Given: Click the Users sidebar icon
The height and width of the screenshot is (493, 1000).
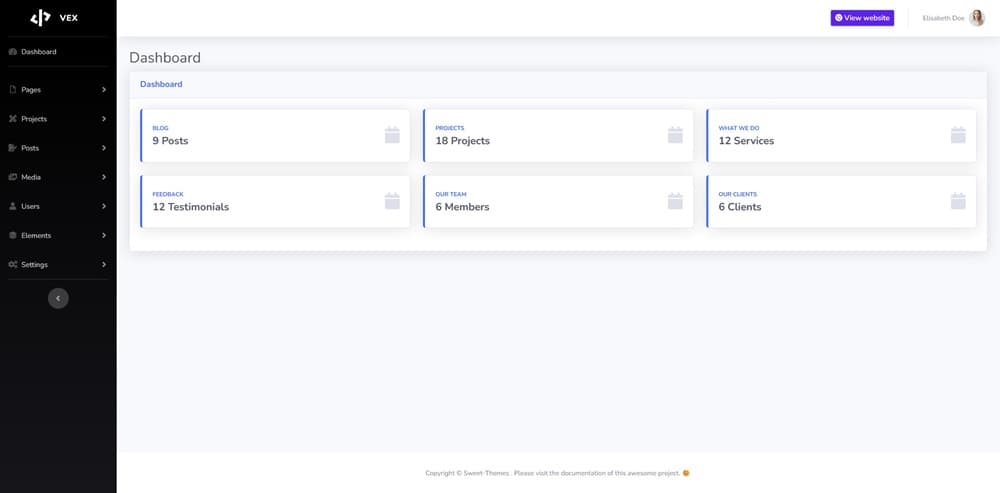Looking at the screenshot, I should tap(12, 206).
